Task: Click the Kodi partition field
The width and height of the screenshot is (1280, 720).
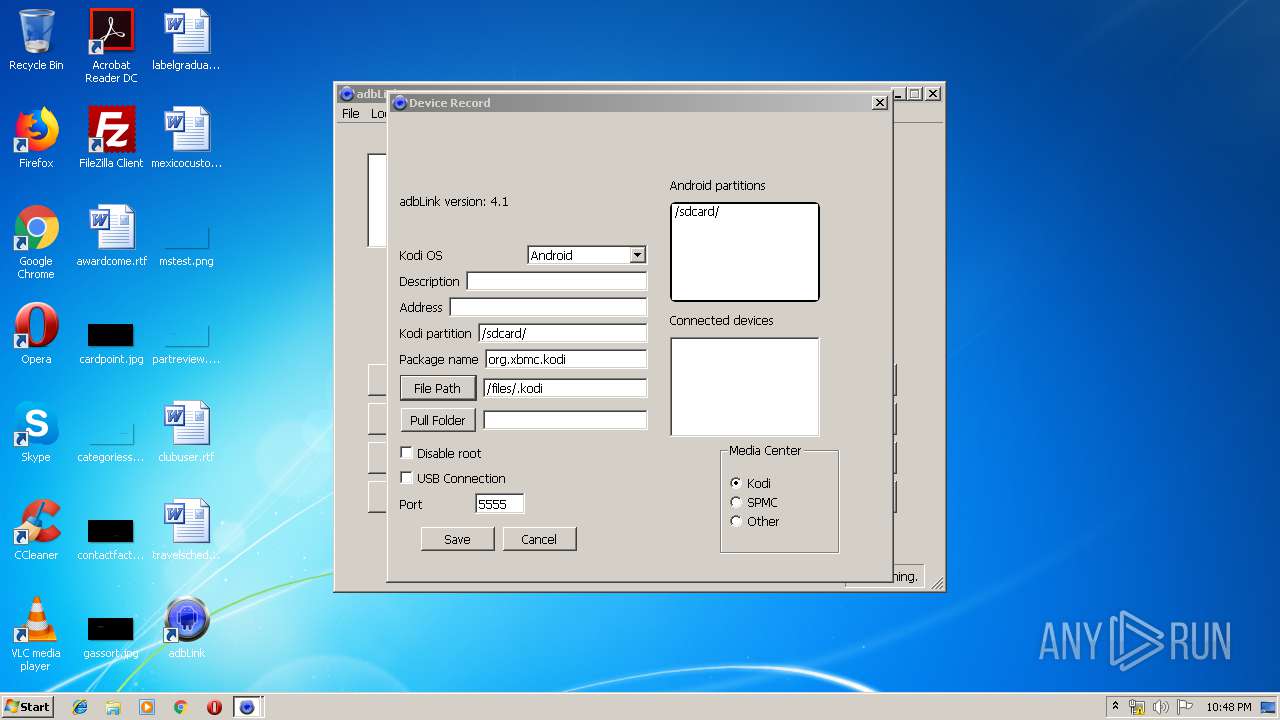Action: pos(562,333)
